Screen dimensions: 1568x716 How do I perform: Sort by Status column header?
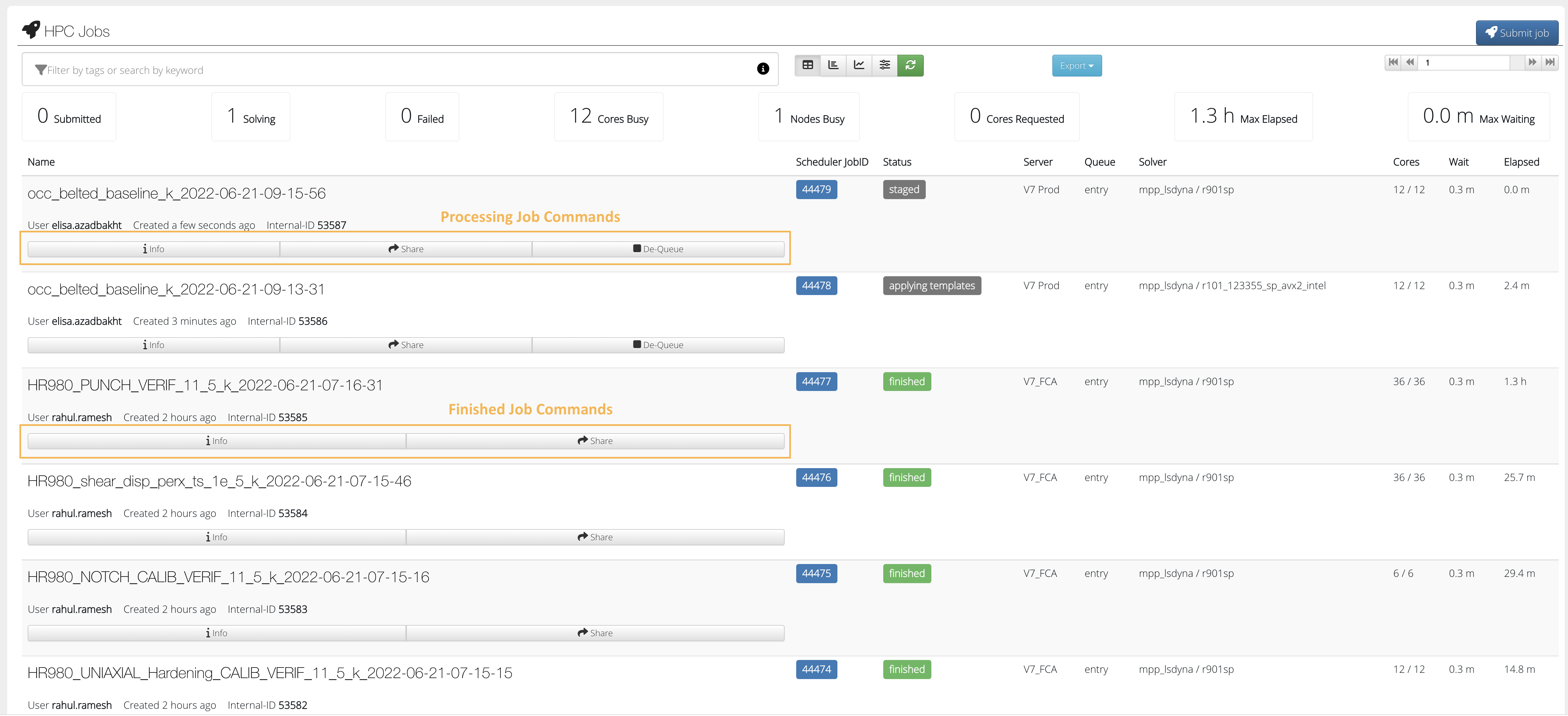[897, 162]
